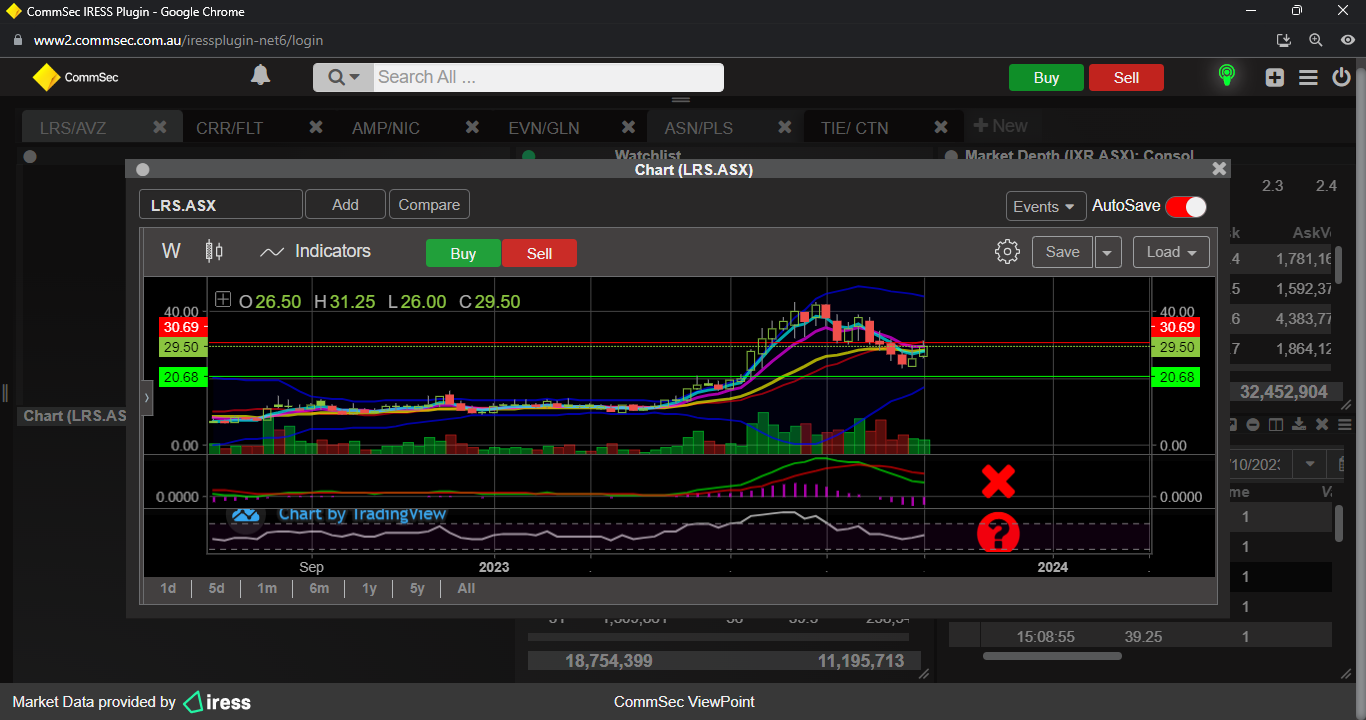
Task: Click the candlestick chart style icon
Action: [214, 251]
